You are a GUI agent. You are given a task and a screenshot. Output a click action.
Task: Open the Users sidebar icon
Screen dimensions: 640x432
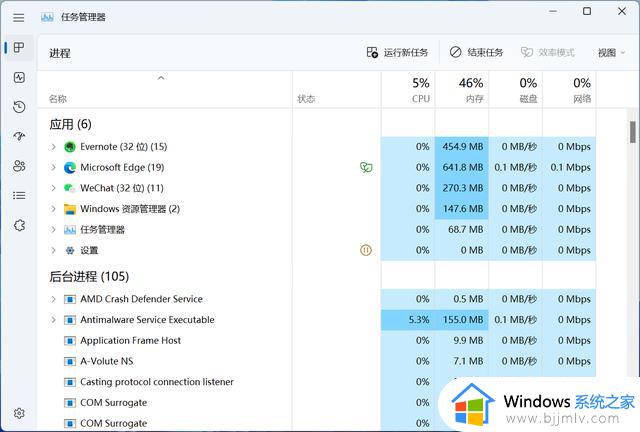tap(19, 166)
